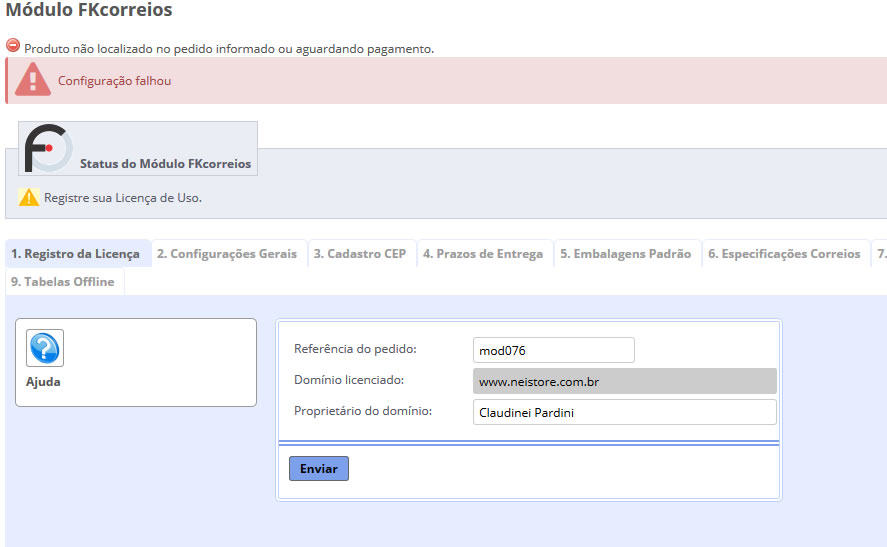This screenshot has width=887, height=547.
Task: Click the Ajuda label
Action: 43,382
